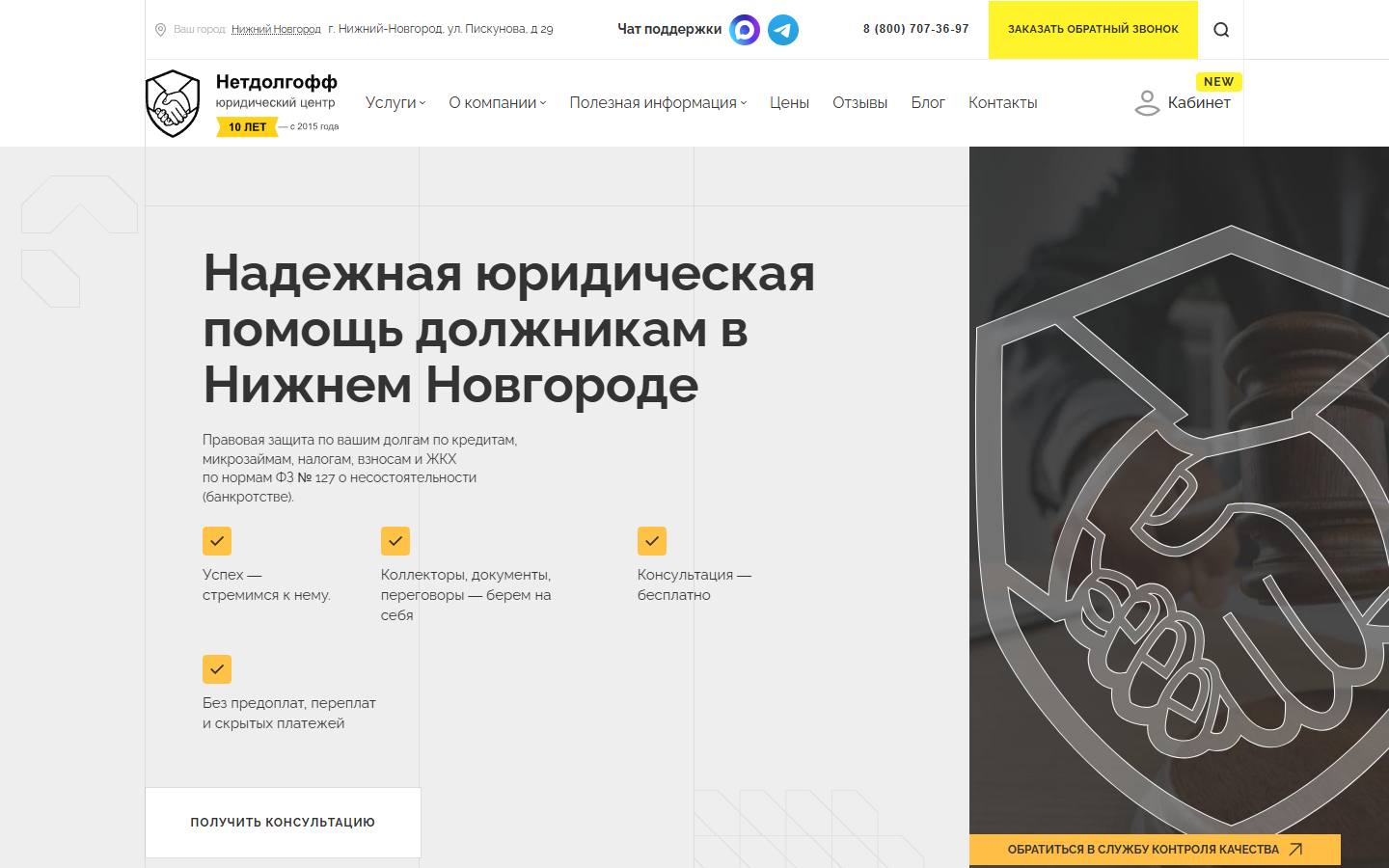Click the location pin icon by city
This screenshot has width=1389, height=868.
click(160, 30)
